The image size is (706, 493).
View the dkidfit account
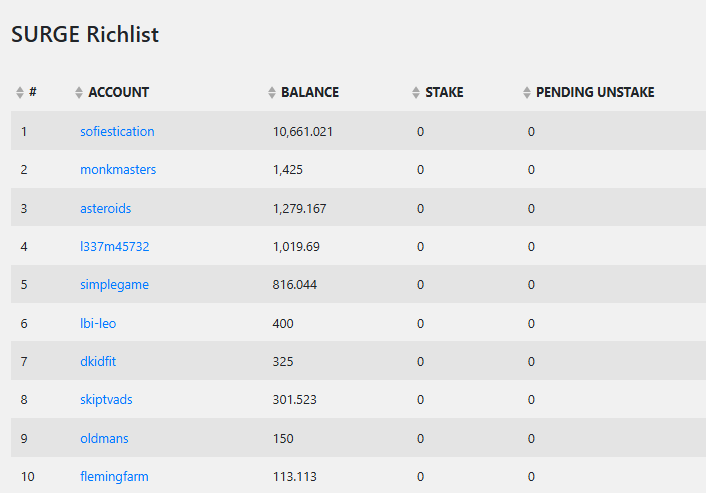(98, 362)
